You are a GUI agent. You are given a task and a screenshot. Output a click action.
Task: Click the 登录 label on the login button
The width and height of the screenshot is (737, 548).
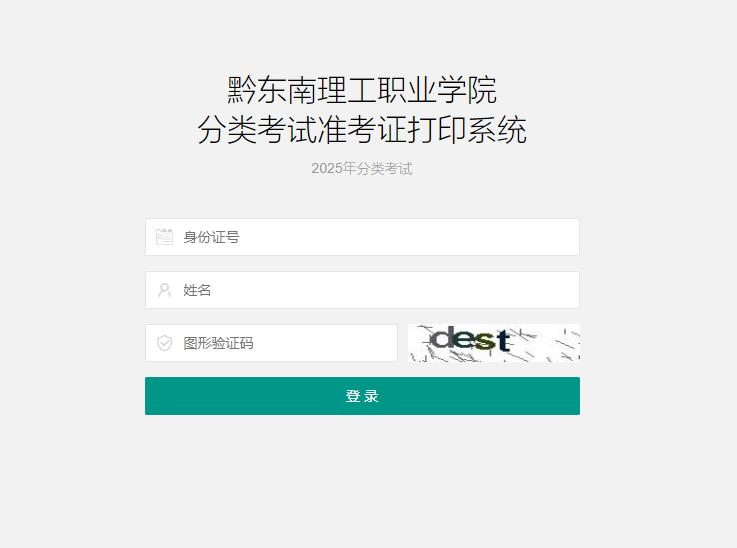click(362, 396)
